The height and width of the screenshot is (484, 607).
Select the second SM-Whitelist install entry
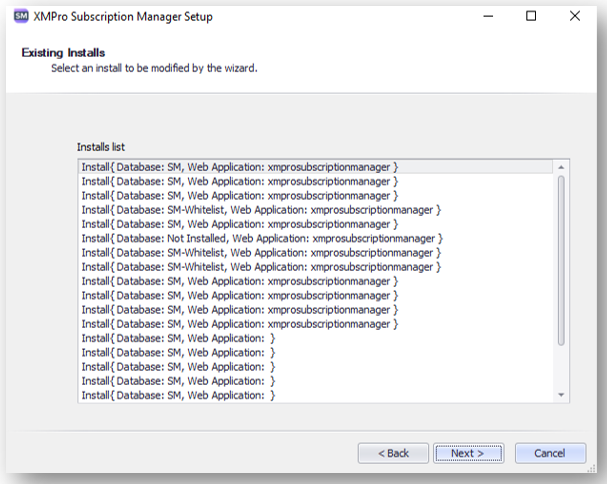pyautogui.click(x=316, y=253)
